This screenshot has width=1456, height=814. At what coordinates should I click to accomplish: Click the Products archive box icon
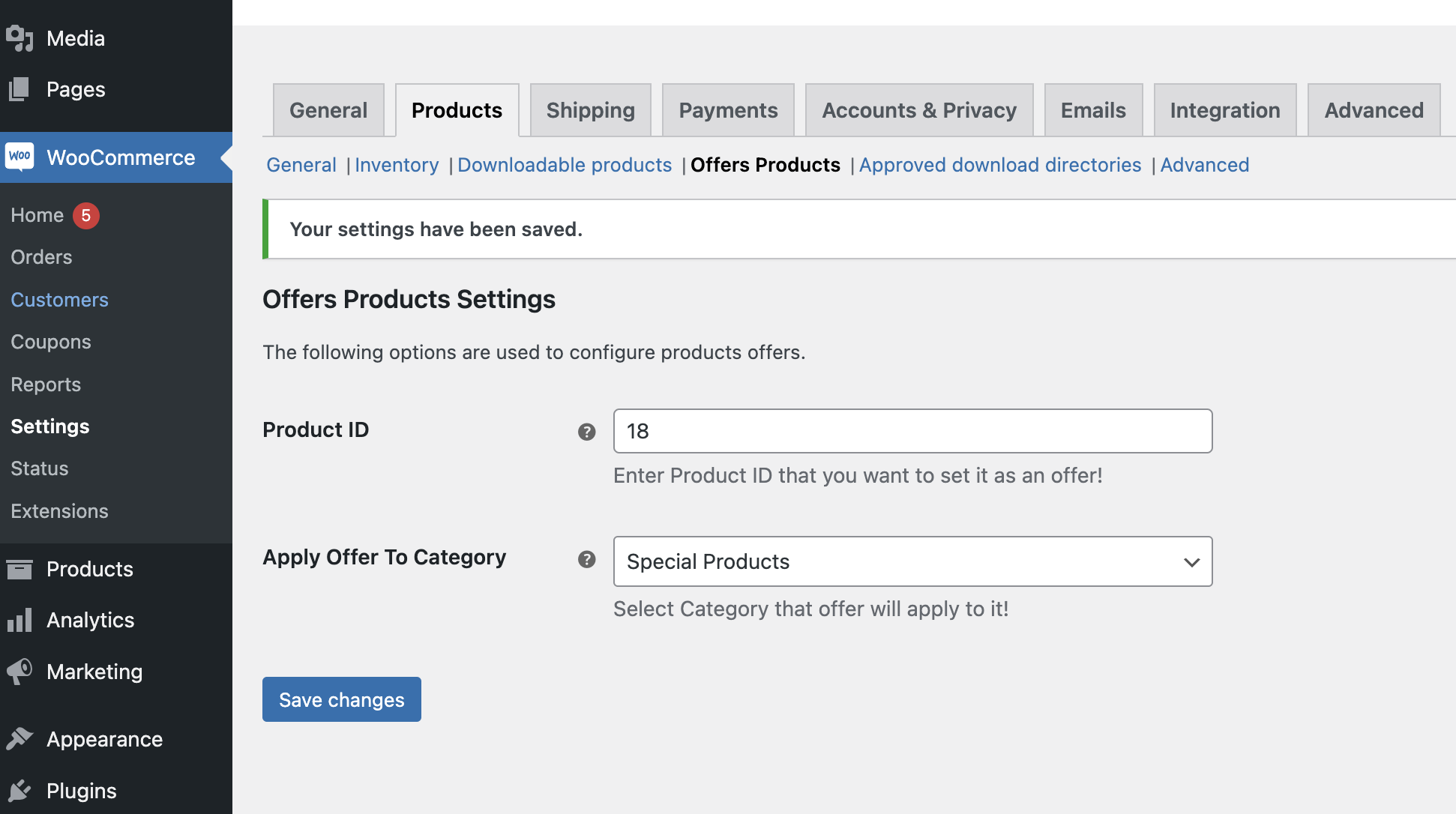pos(19,569)
